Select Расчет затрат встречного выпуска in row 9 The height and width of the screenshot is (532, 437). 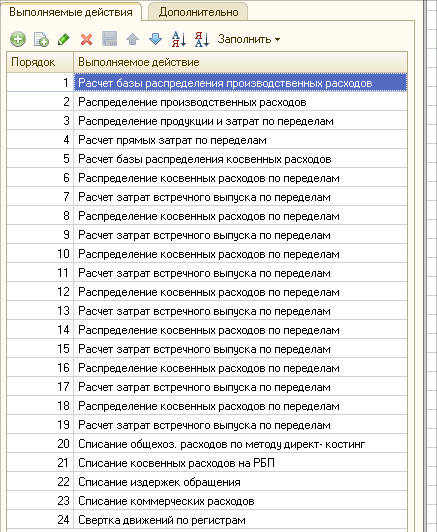tap(241, 235)
